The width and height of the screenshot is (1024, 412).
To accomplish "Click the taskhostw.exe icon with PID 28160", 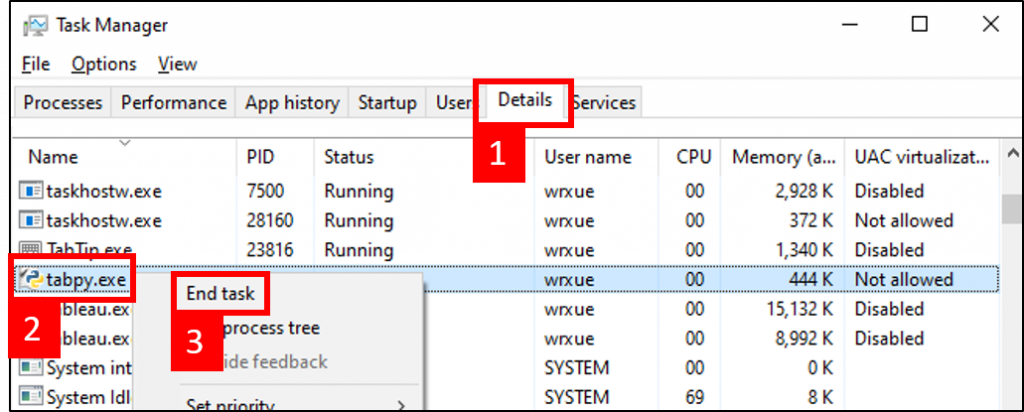I will click(31, 221).
